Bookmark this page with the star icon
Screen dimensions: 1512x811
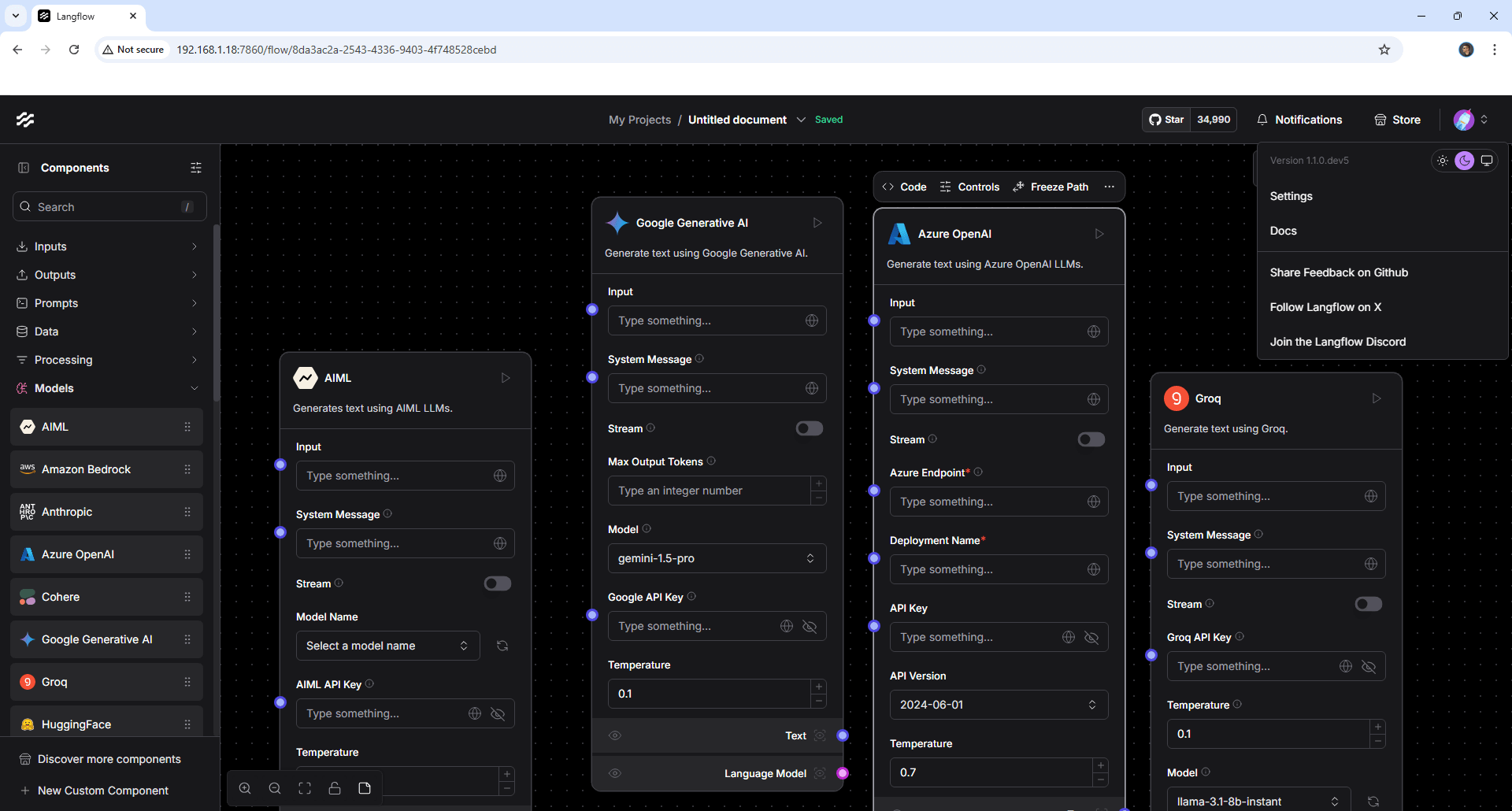1384,50
